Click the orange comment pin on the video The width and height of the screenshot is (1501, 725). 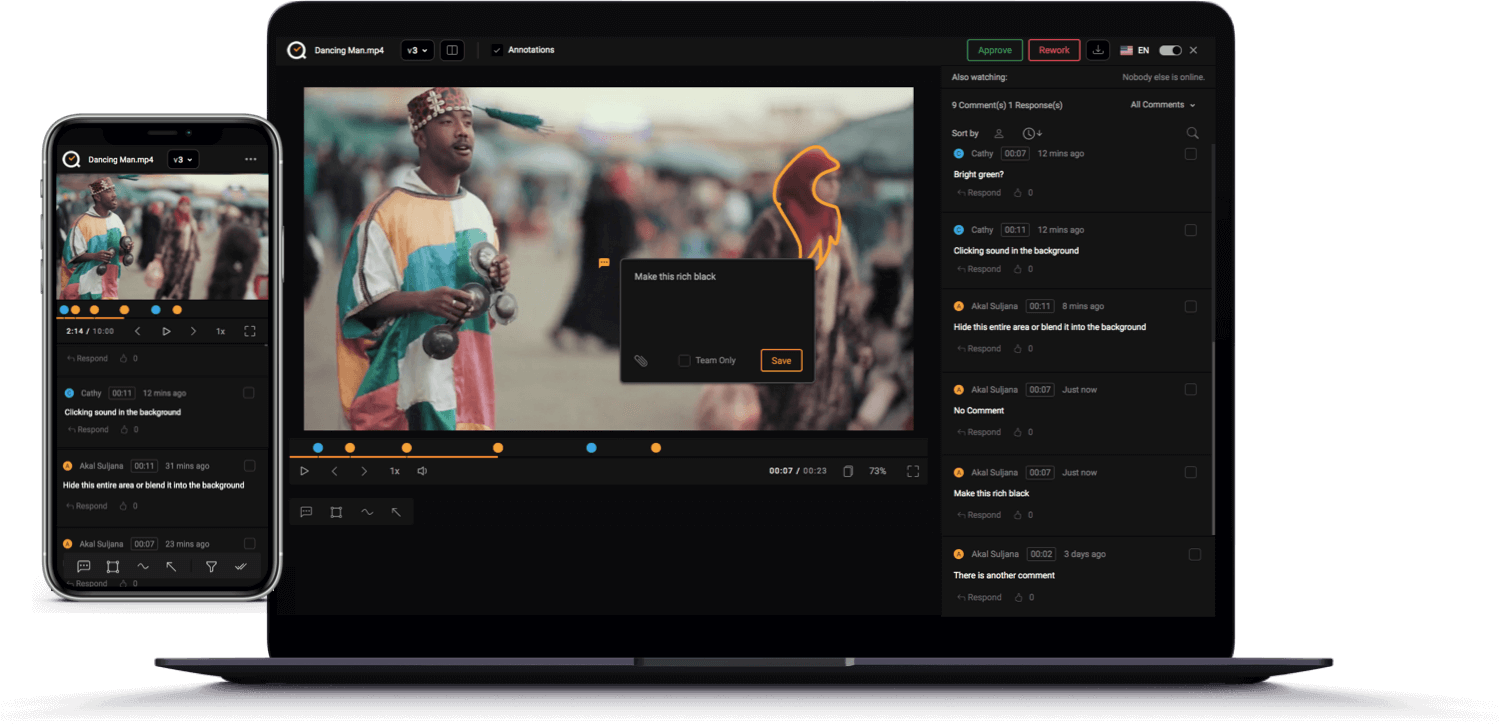(604, 263)
